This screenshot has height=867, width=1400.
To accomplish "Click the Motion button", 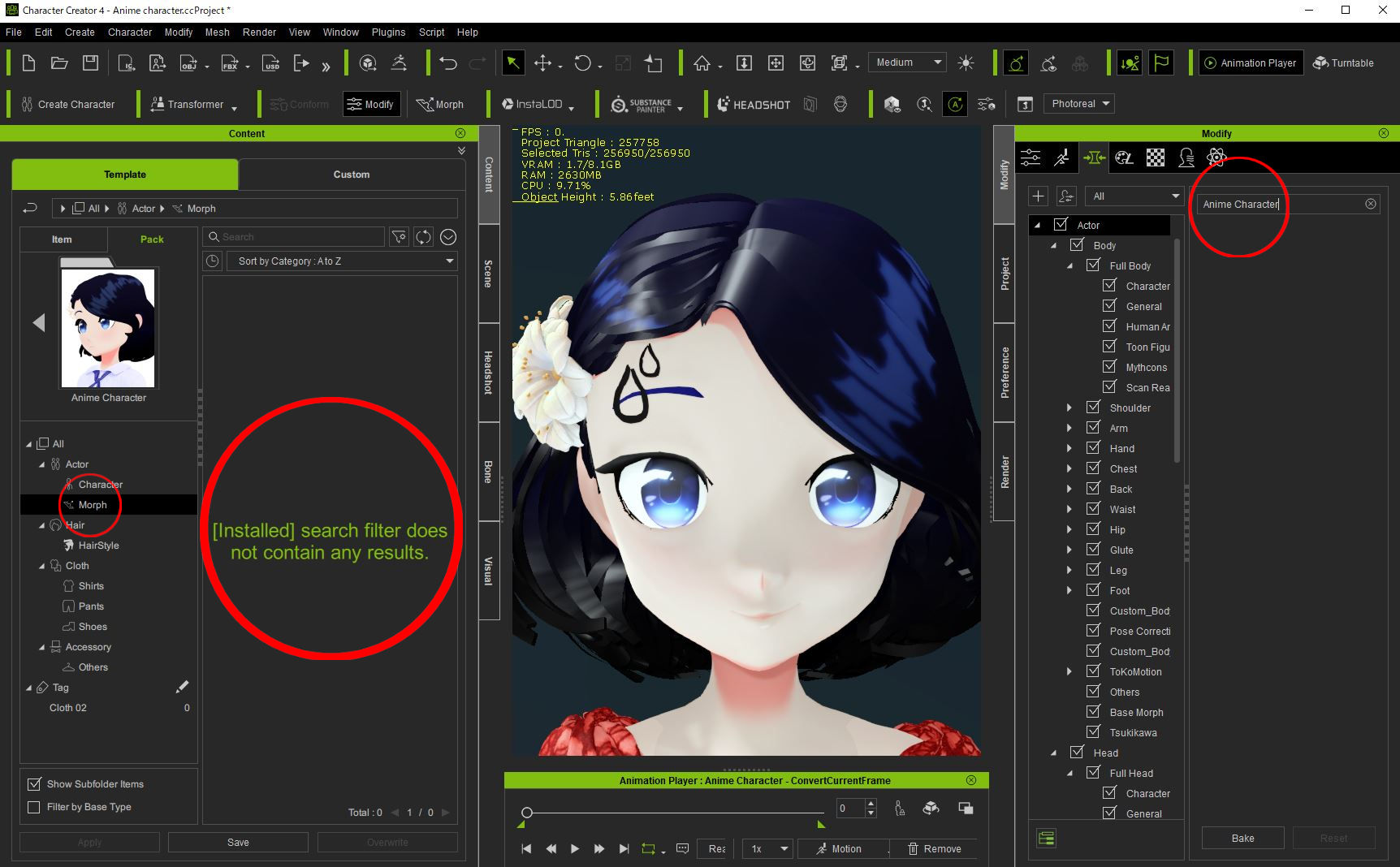I will pos(843,848).
